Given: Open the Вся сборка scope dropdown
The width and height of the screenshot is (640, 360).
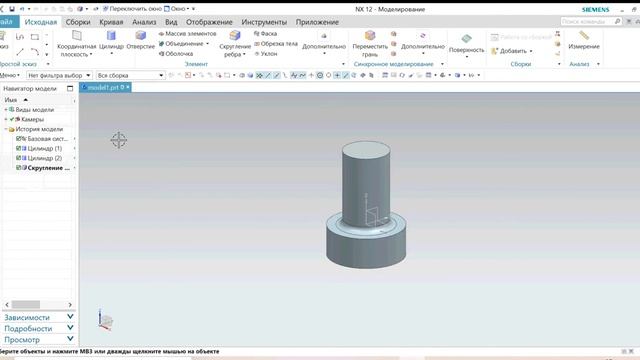Looking at the screenshot, I should click(x=130, y=76).
